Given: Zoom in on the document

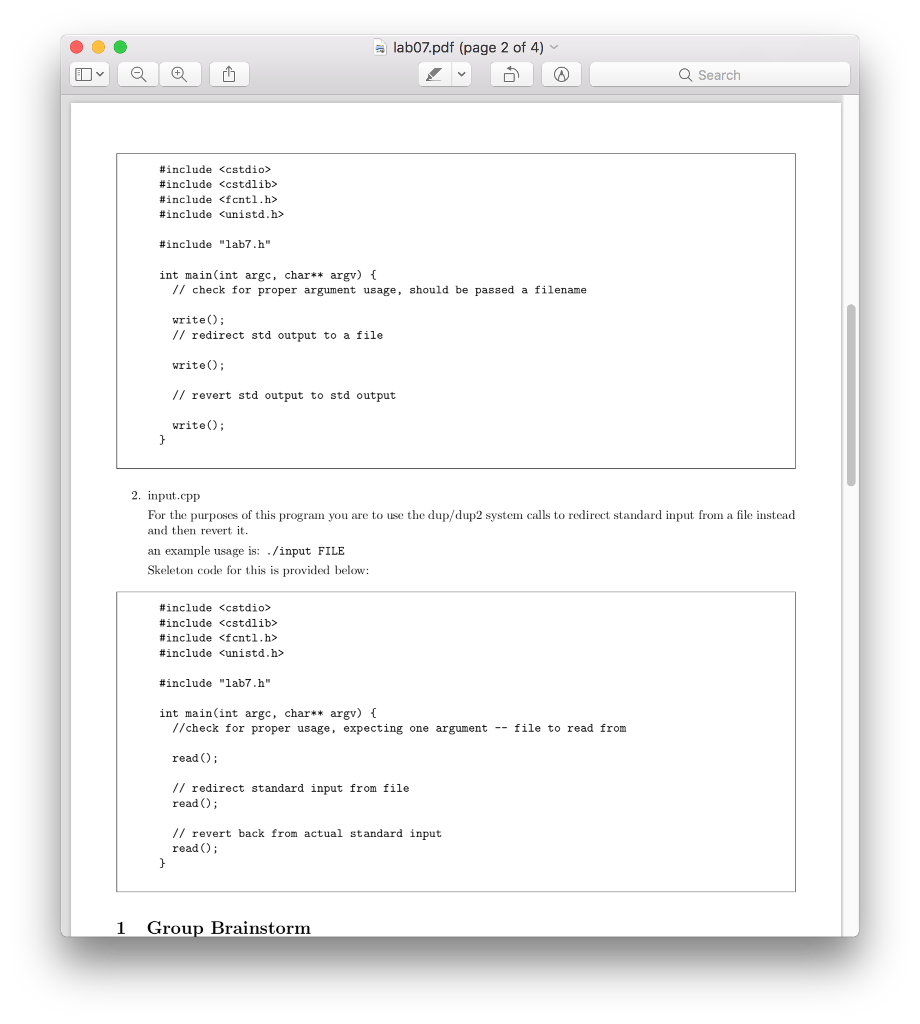Looking at the screenshot, I should (180, 73).
